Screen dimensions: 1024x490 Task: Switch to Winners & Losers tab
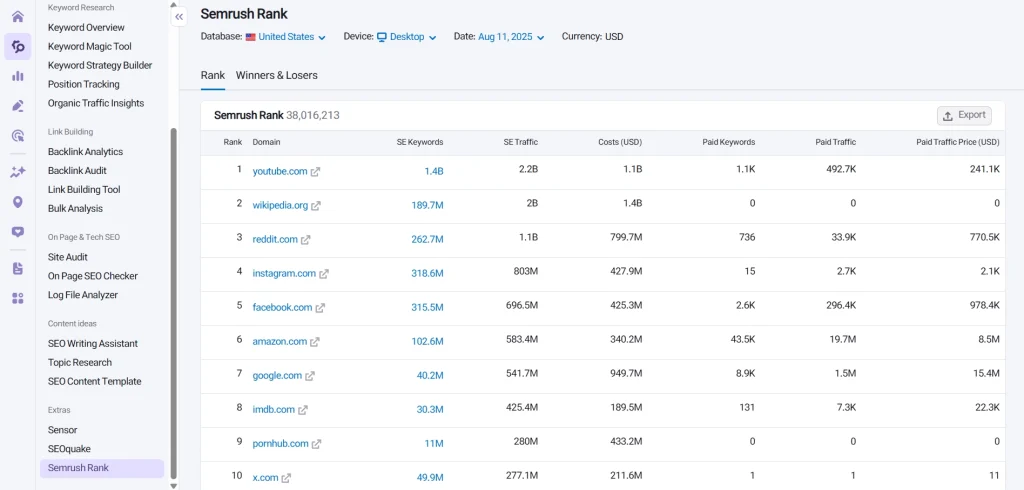[276, 75]
